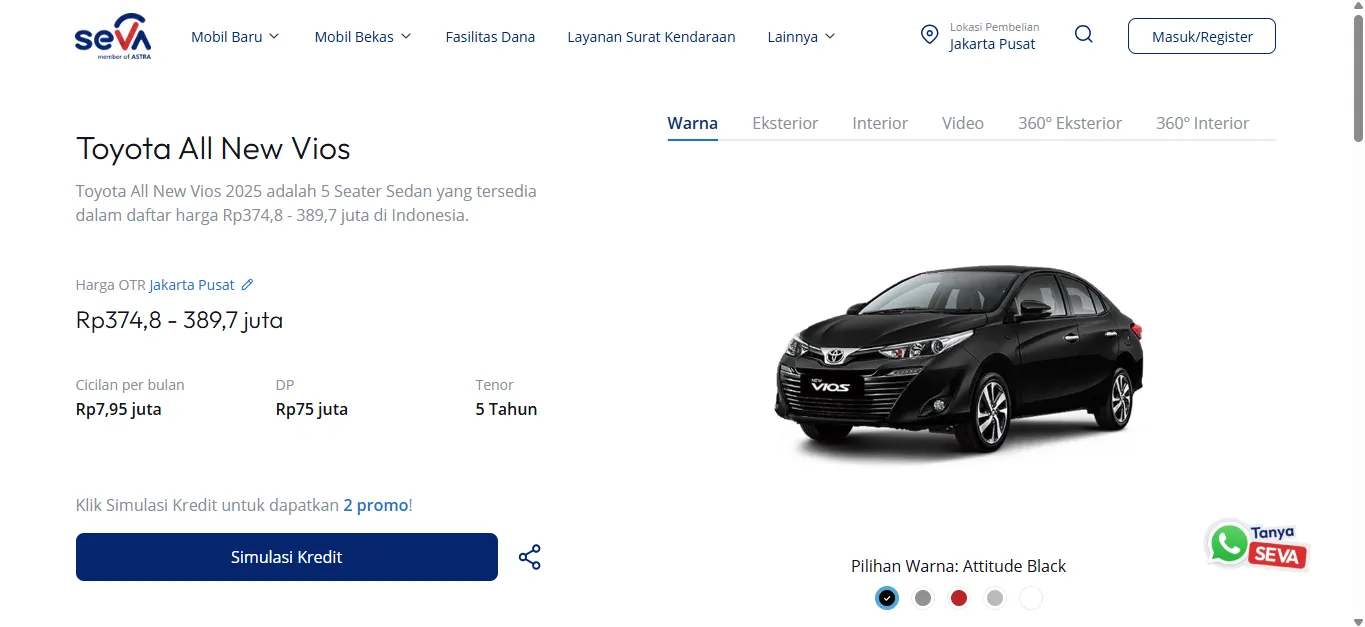Select the gray car color option
The image size is (1365, 627).
pos(922,597)
